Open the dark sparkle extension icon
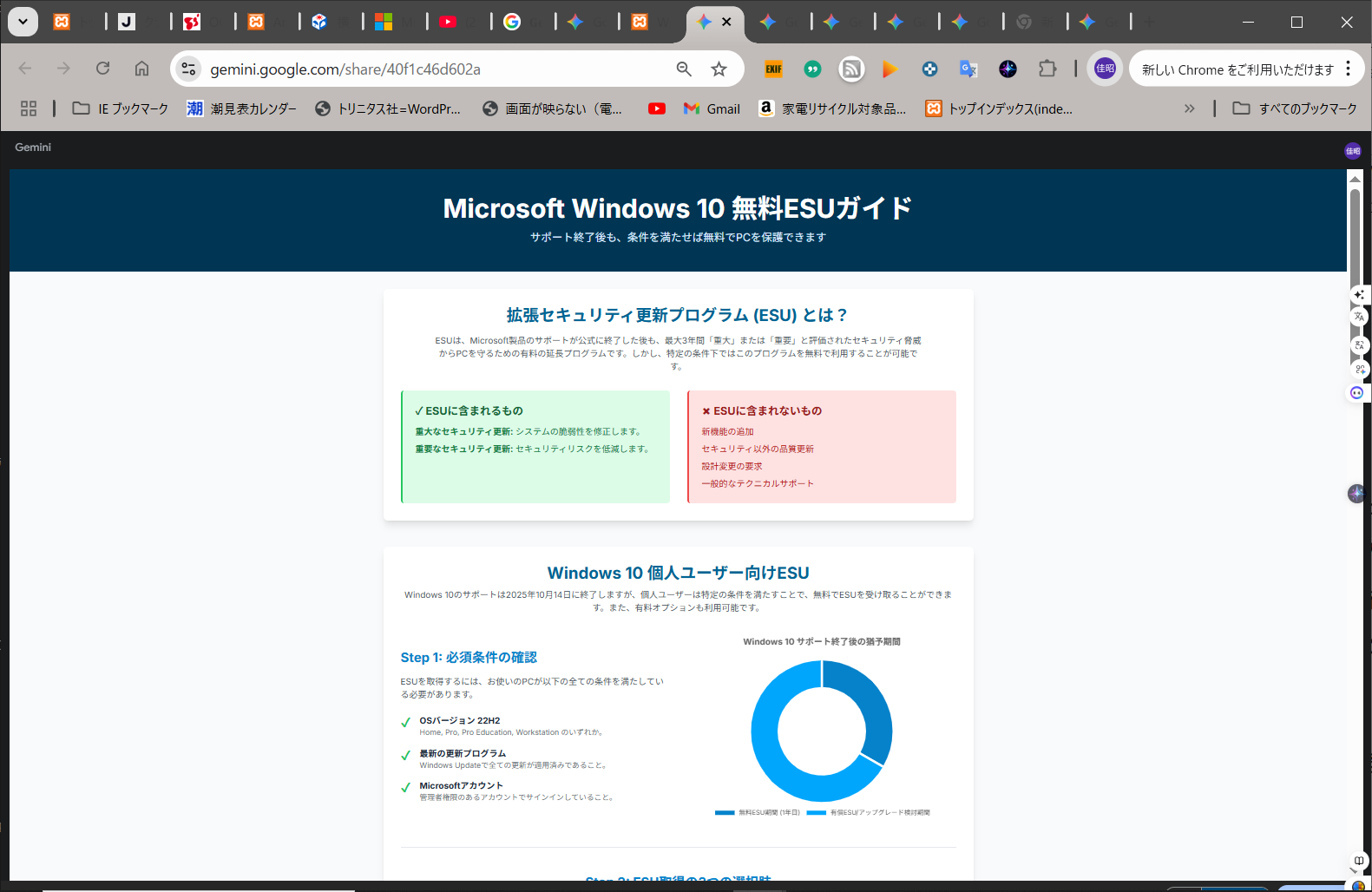Image resolution: width=1372 pixels, height=892 pixels. point(1008,69)
